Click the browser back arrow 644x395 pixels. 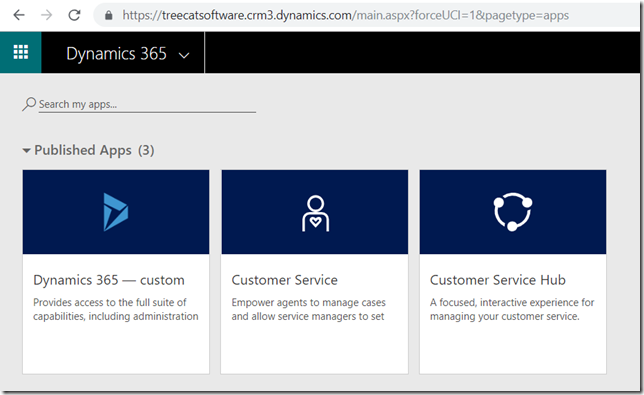(x=19, y=15)
